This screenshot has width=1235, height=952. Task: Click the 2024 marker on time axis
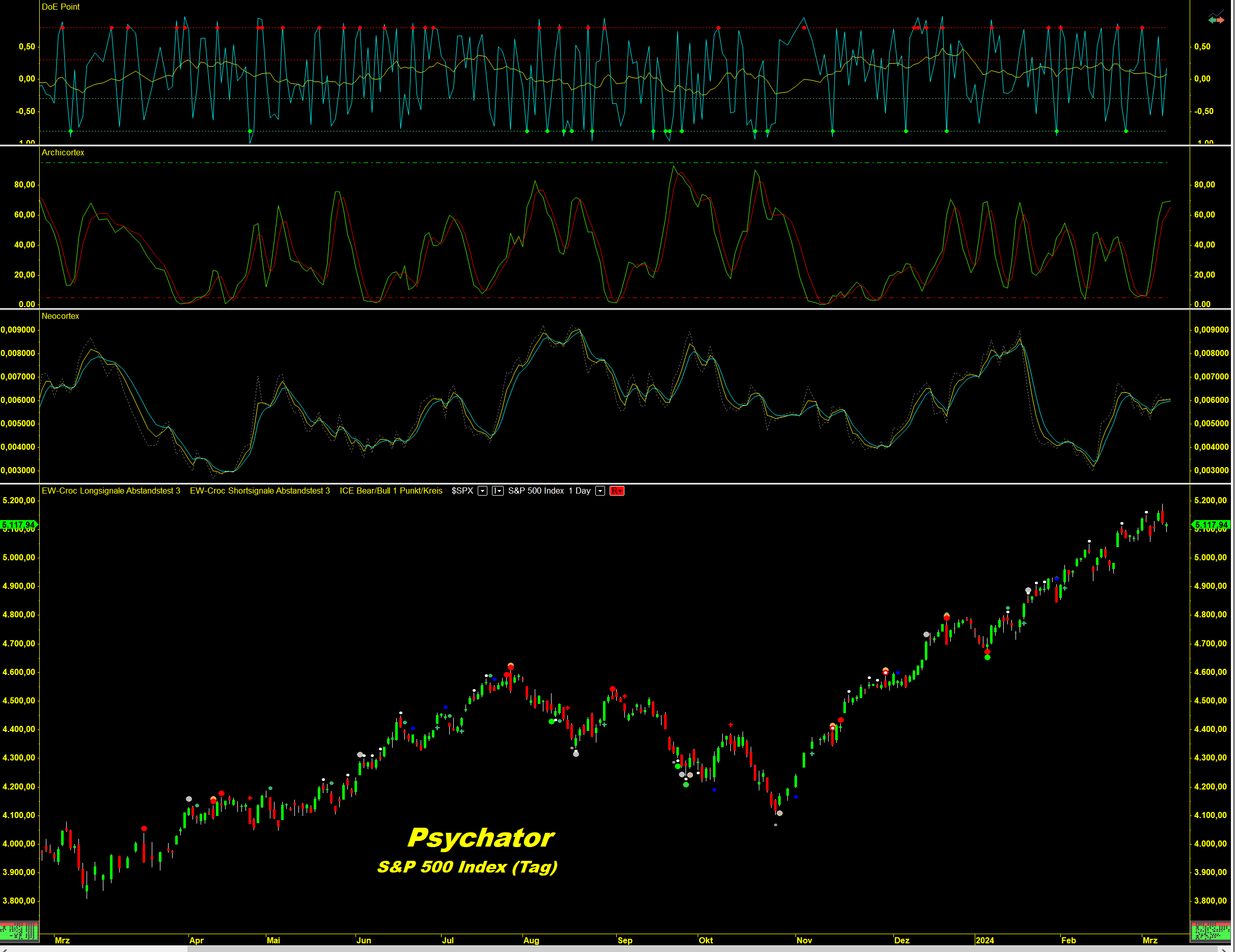[x=984, y=940]
